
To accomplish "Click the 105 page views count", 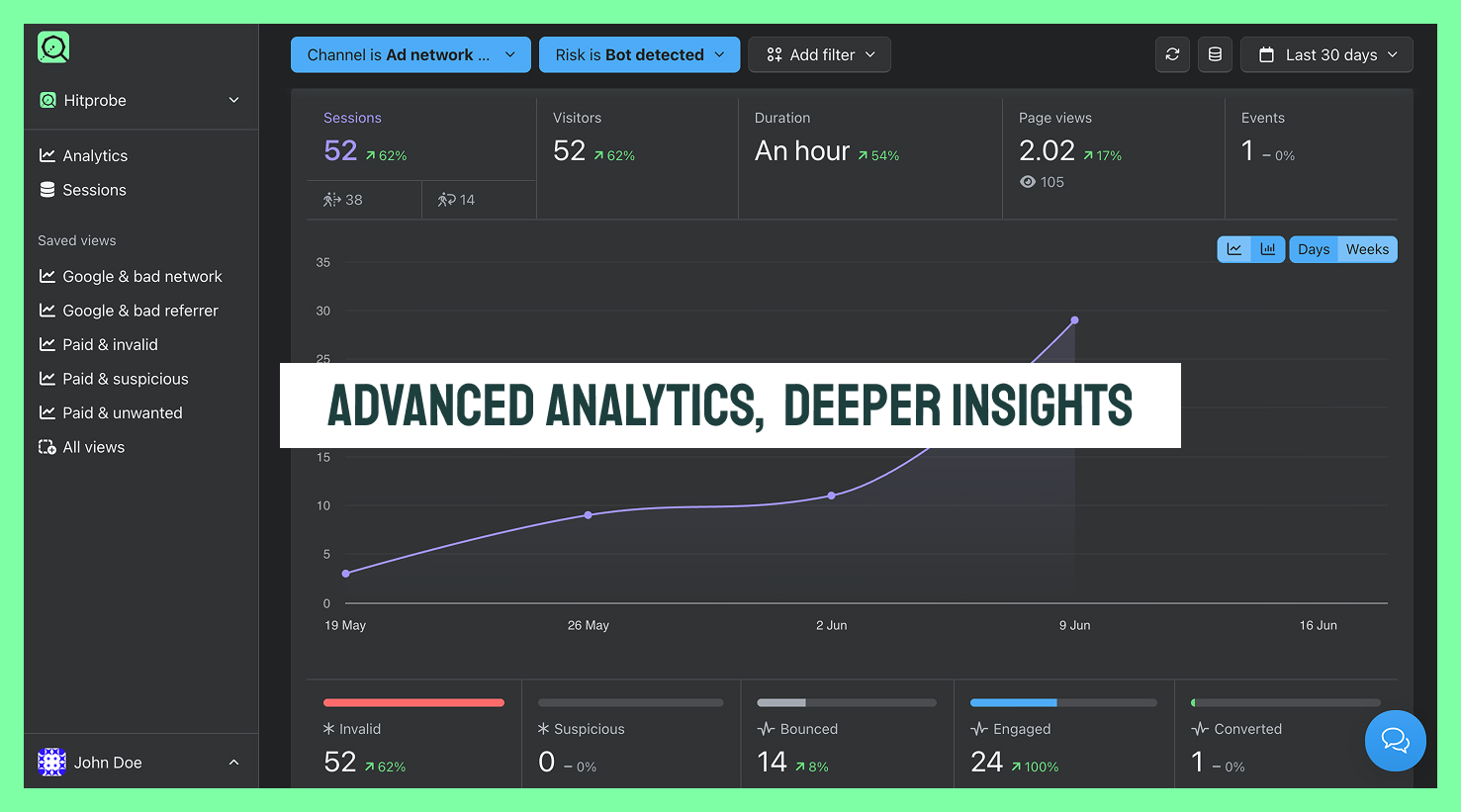I will (x=1052, y=182).
